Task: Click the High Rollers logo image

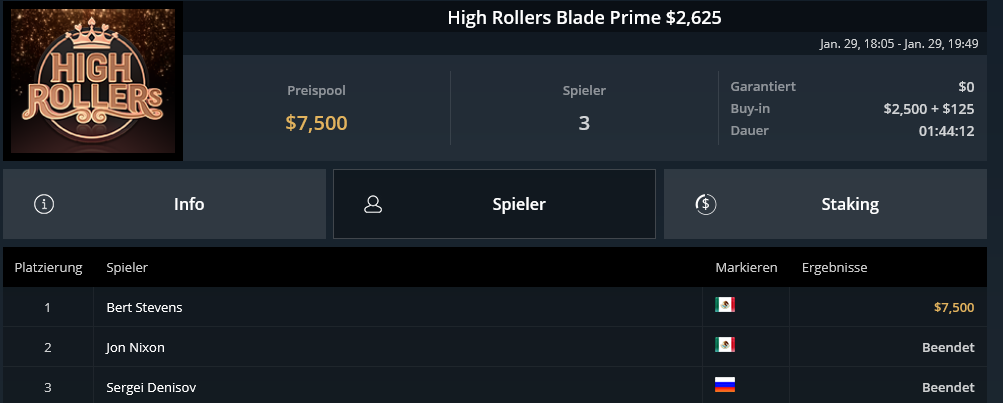Action: pos(93,81)
